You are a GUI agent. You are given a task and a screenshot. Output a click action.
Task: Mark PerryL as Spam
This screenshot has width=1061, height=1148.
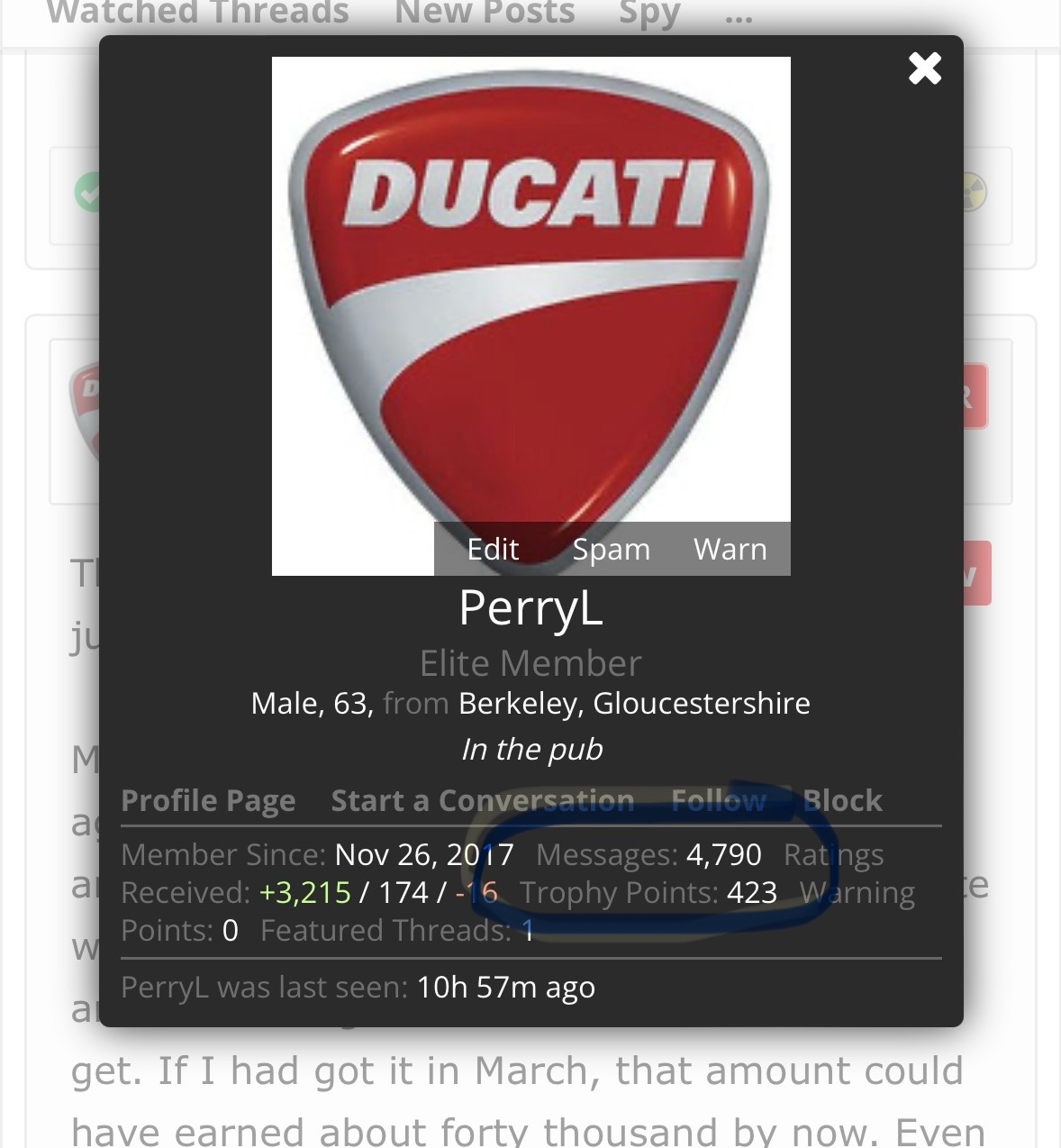pos(611,549)
